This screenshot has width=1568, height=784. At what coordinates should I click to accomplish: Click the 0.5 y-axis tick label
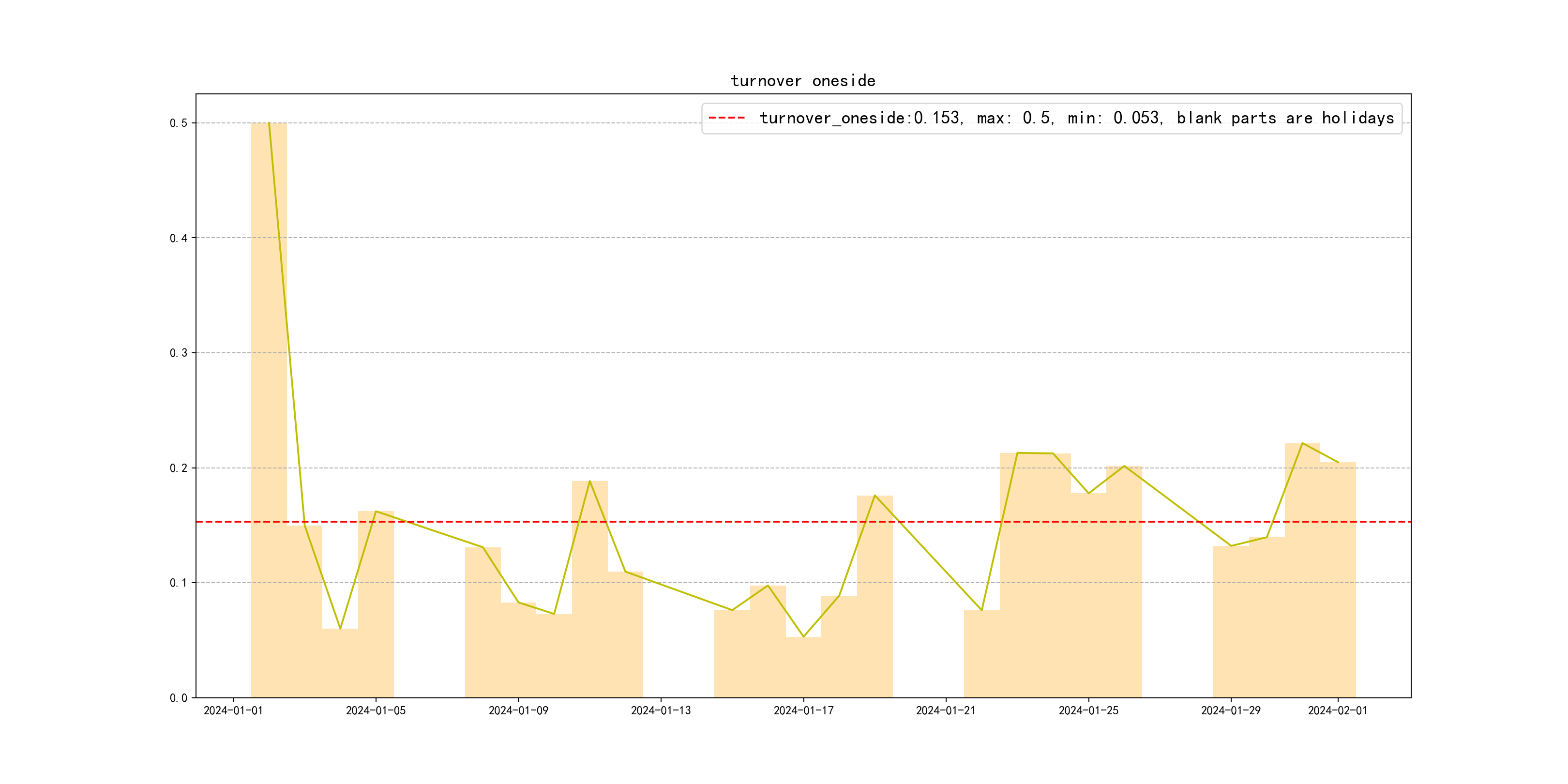tap(179, 123)
